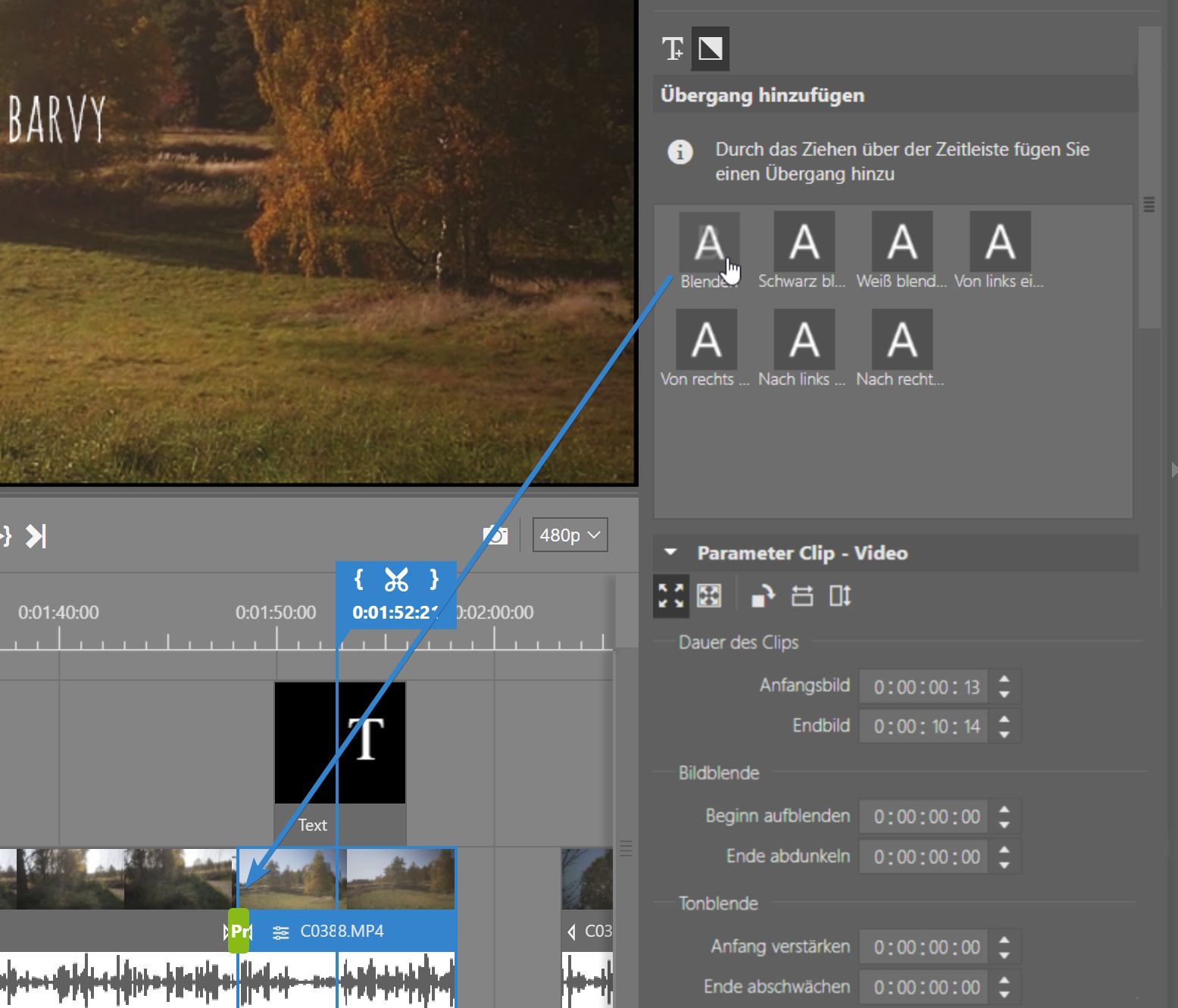
Task: Click the Anfangsbild time field
Action: point(923,687)
